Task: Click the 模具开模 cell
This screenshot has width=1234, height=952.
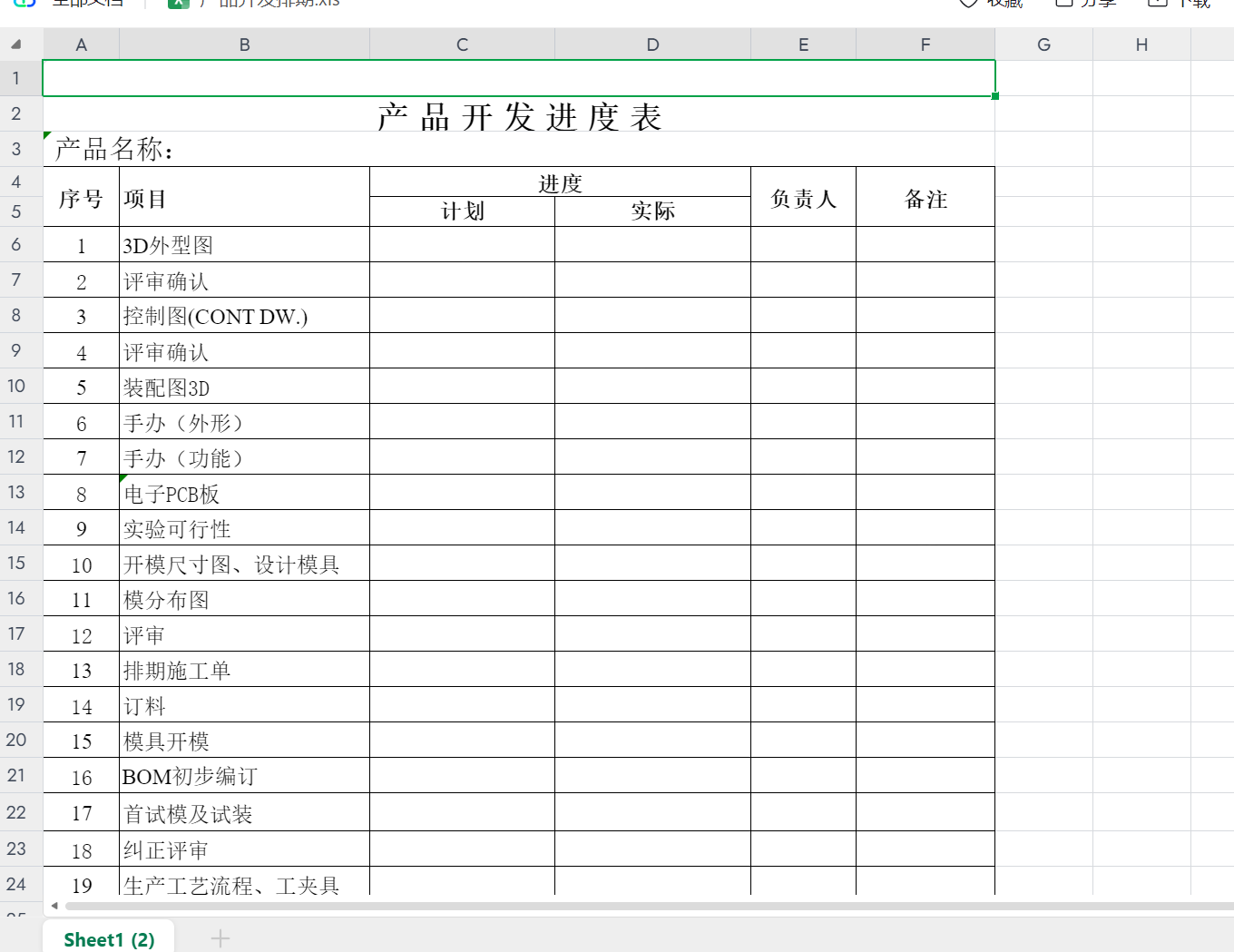Action: 245,741
